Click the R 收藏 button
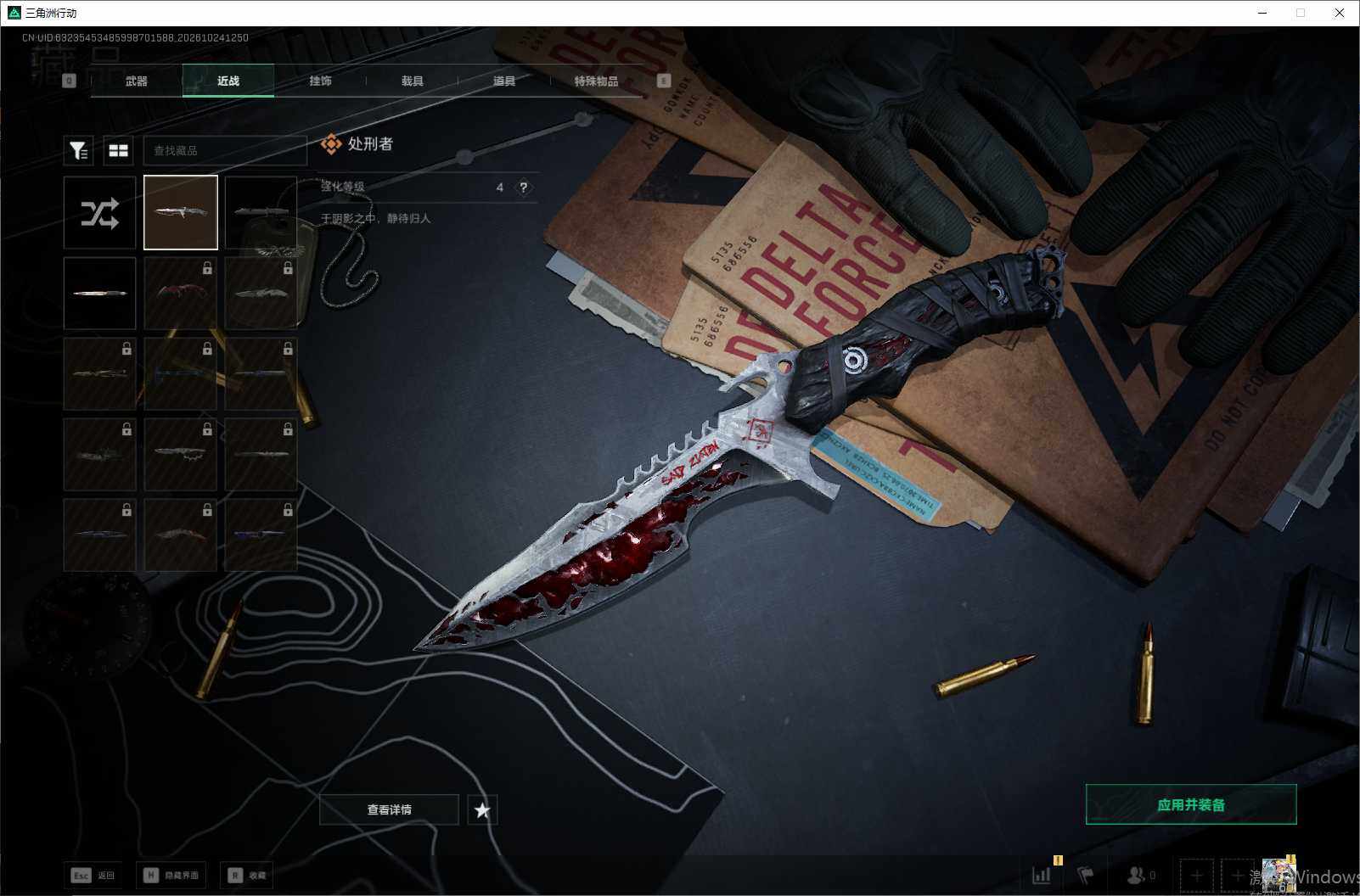The height and width of the screenshot is (896, 1360). [247, 875]
